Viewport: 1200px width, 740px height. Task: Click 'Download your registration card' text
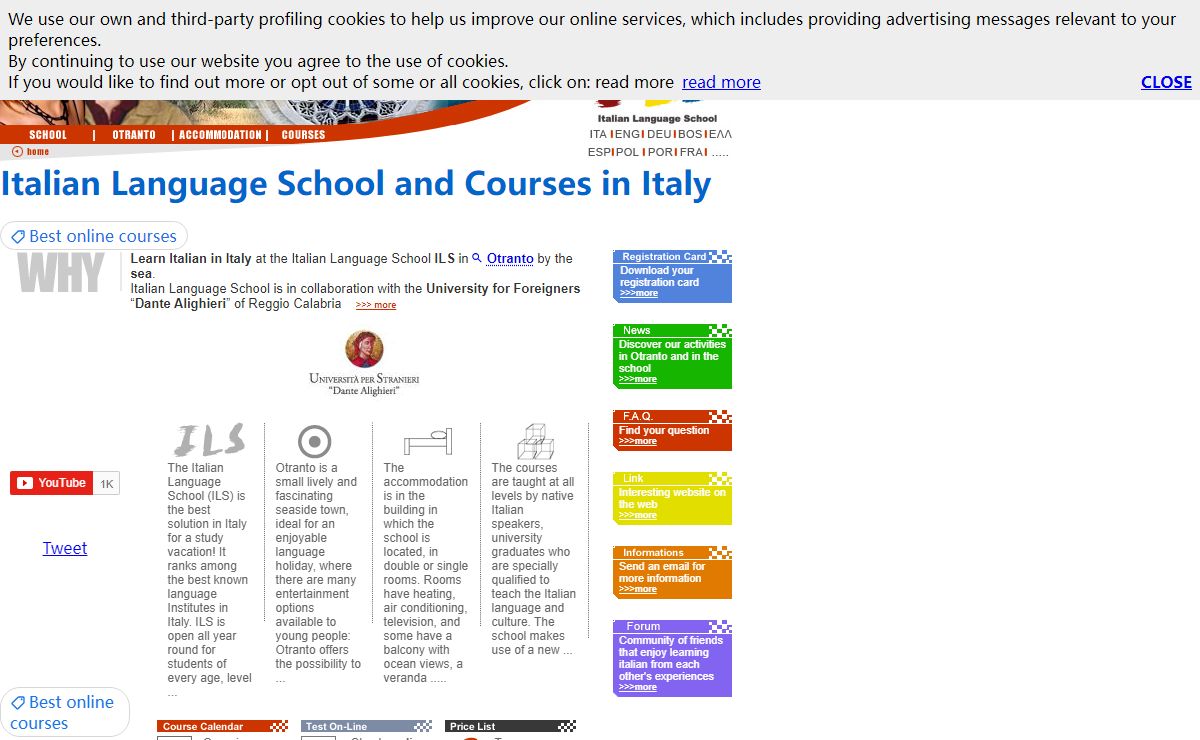tap(659, 276)
